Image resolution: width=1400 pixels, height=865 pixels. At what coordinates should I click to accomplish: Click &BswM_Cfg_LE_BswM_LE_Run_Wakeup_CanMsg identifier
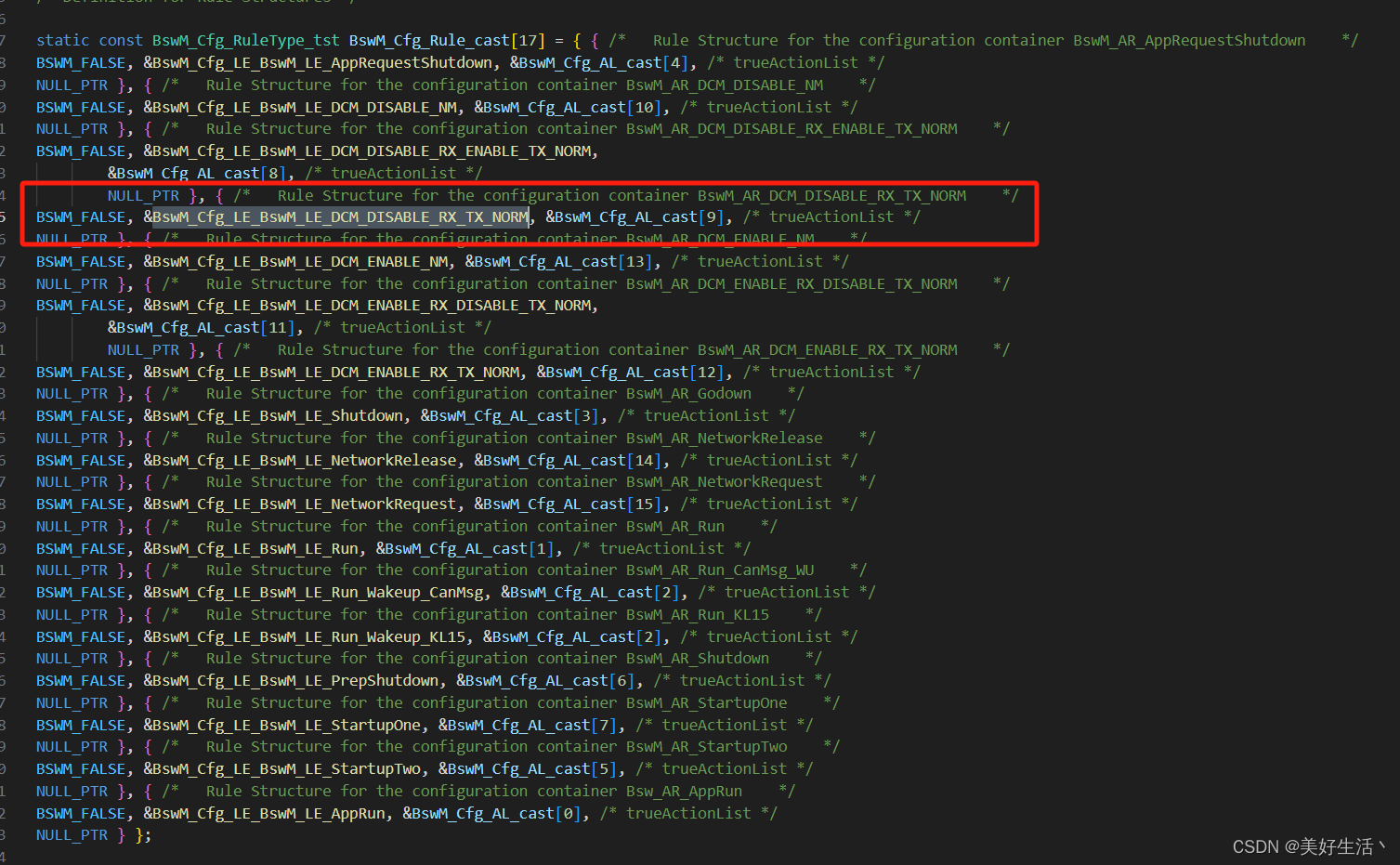313,592
